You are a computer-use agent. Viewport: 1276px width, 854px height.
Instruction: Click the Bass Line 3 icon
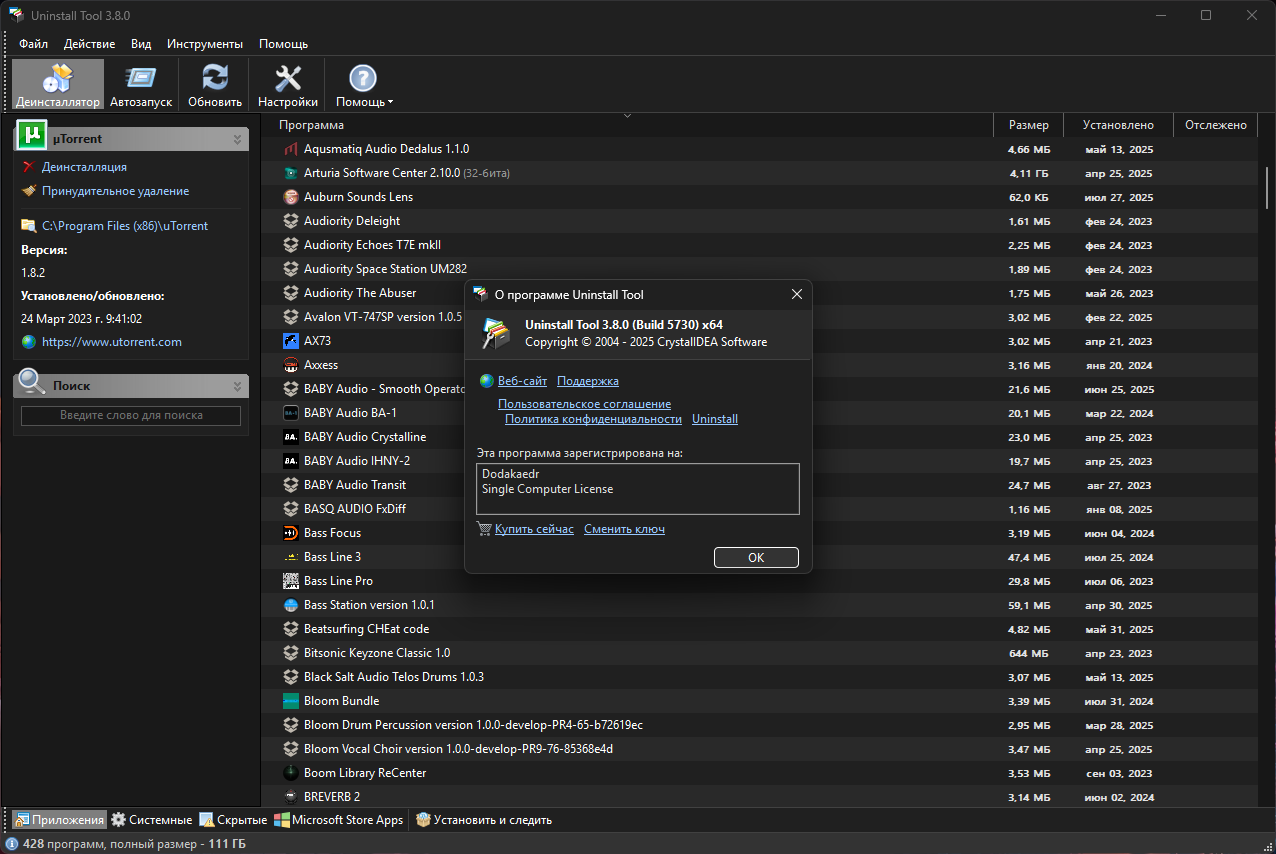point(291,557)
